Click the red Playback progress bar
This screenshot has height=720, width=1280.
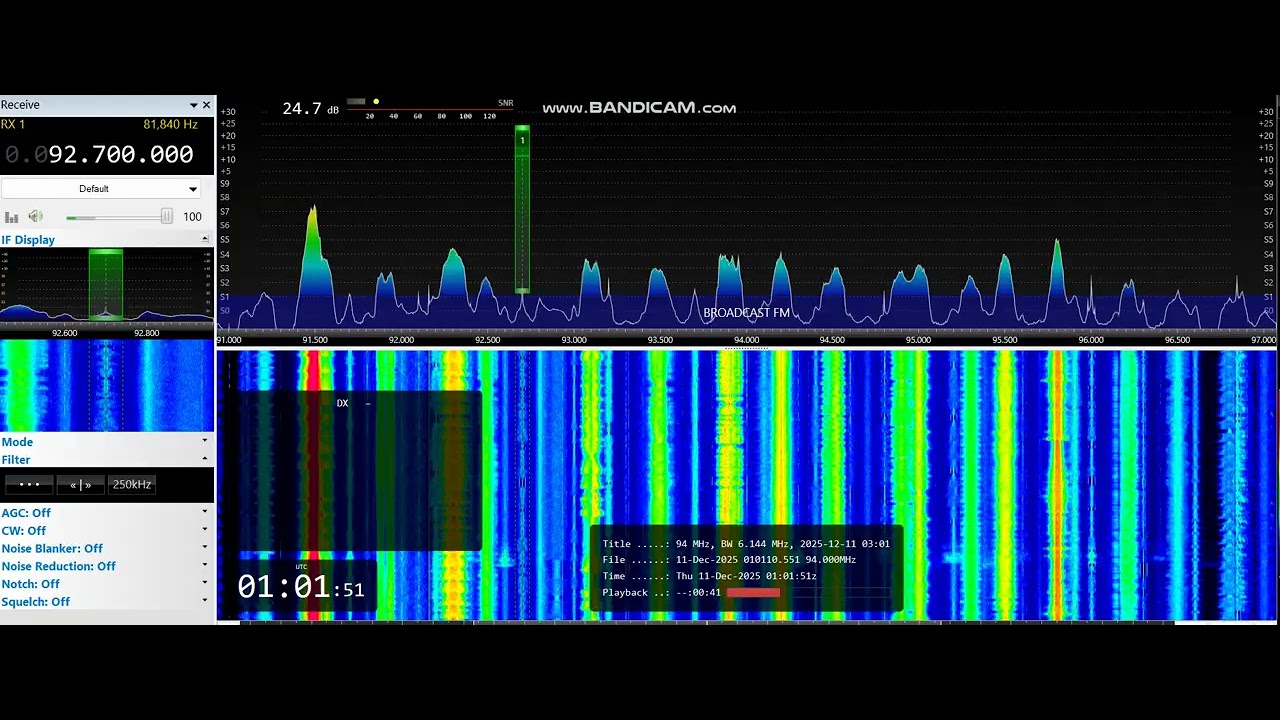pos(753,593)
